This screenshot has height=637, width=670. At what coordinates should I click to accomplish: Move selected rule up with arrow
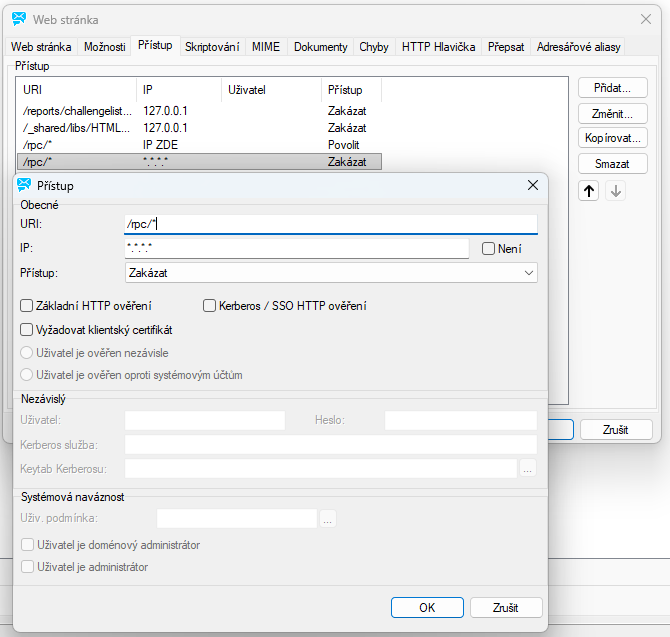(x=588, y=191)
